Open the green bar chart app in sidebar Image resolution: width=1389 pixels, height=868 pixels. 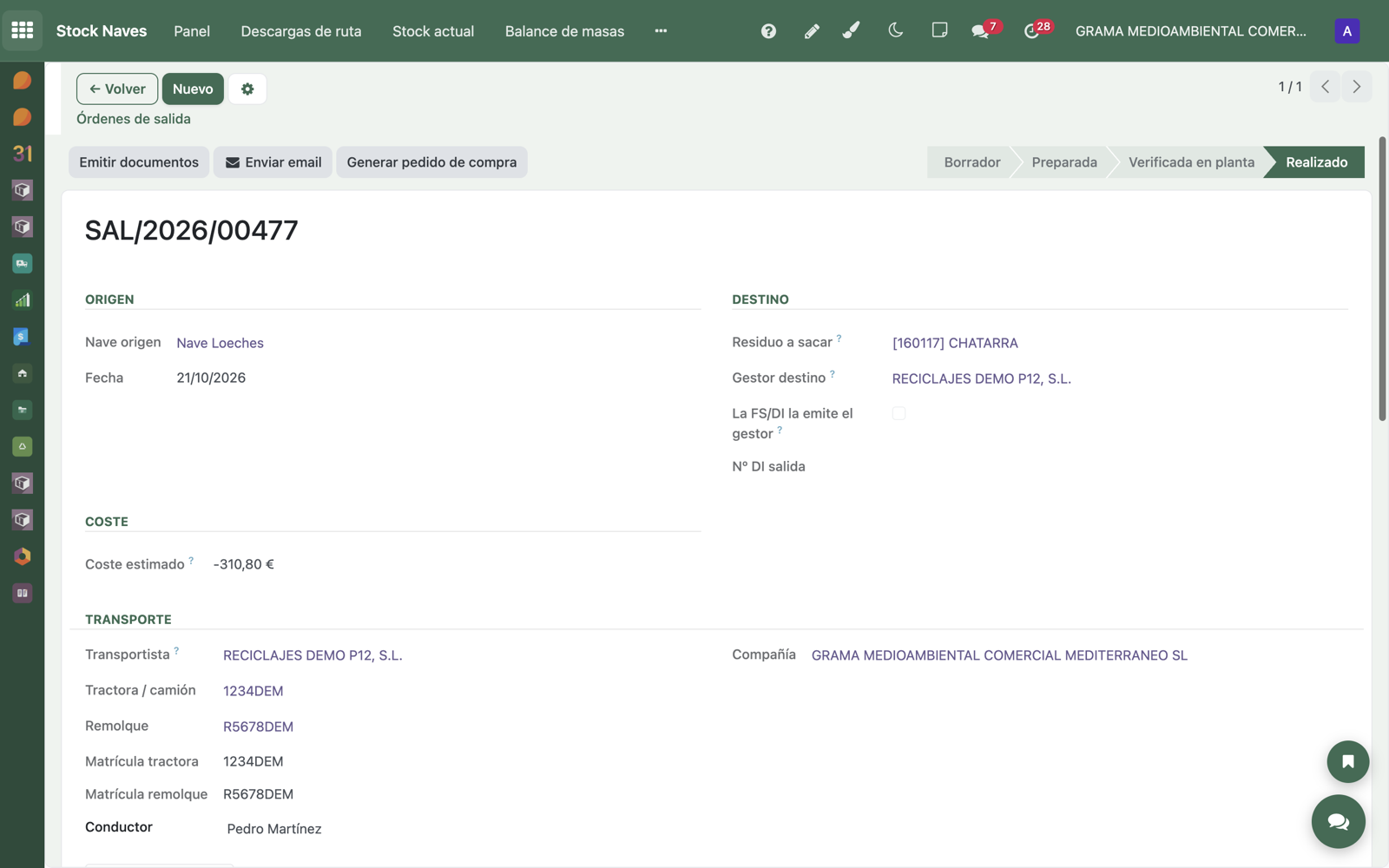click(23, 300)
